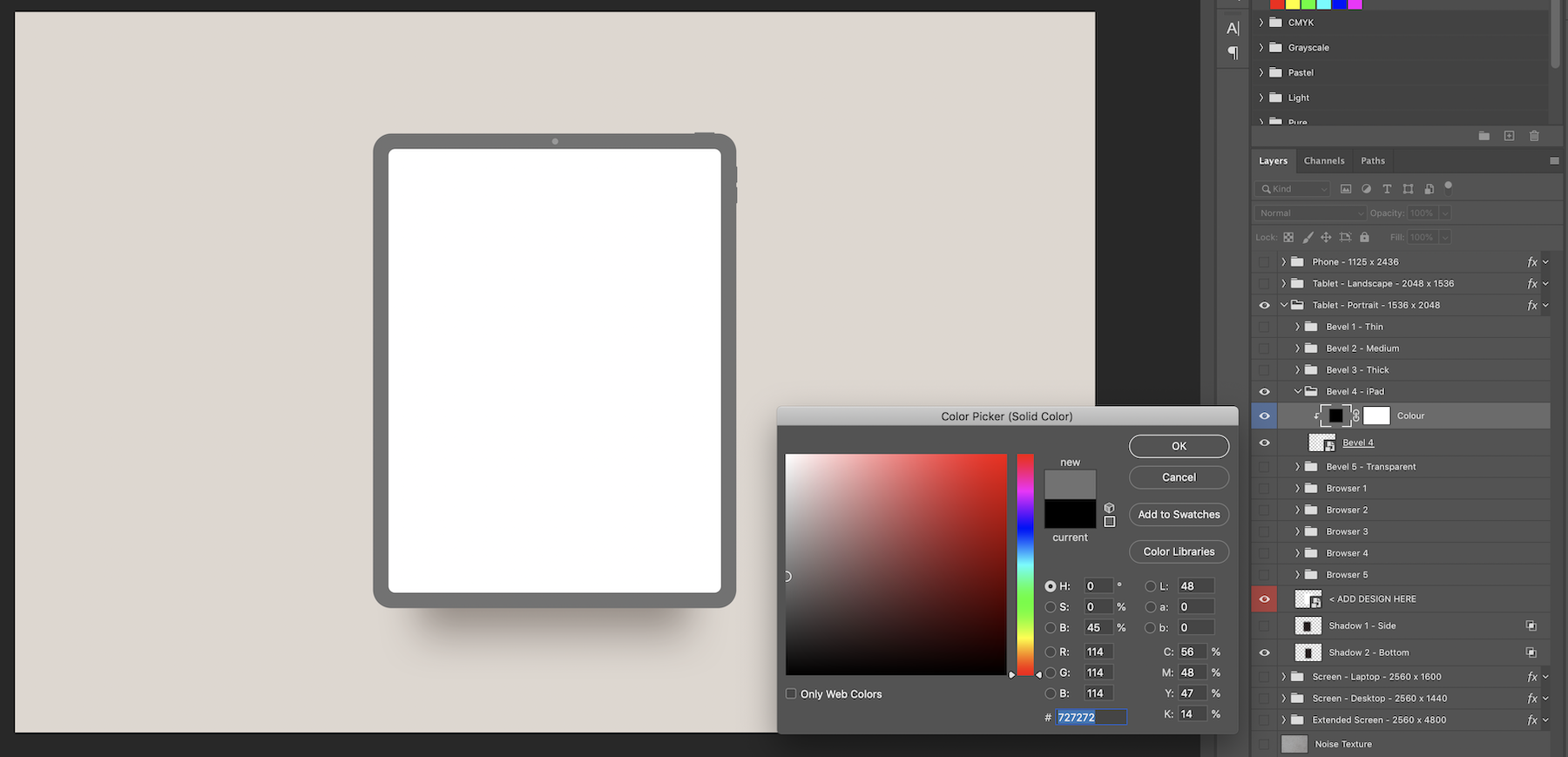Delete swatch using the trash icon

[x=1534, y=136]
